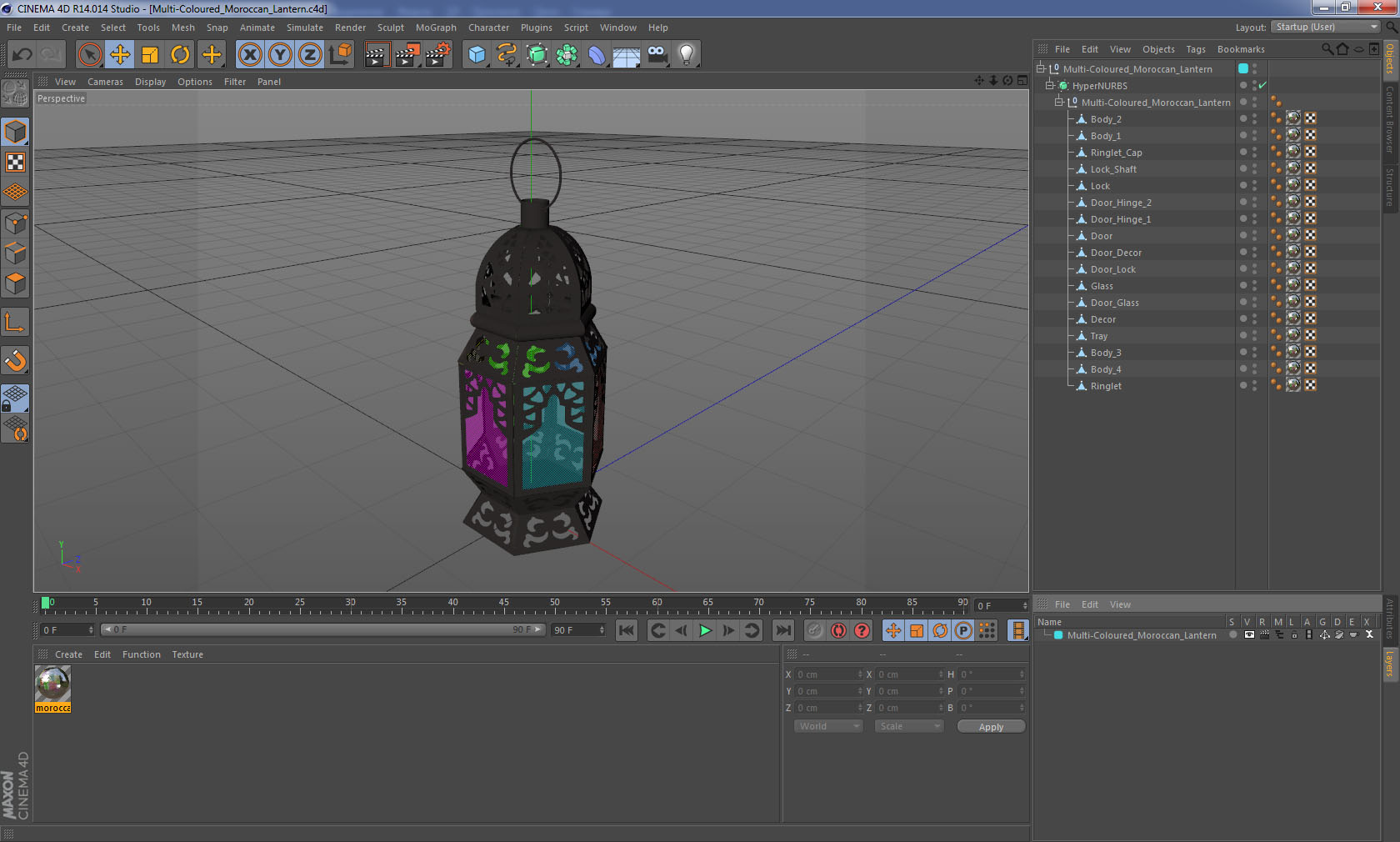The image size is (1400, 842).
Task: Select the morocca material thumbnail
Action: [x=52, y=684]
